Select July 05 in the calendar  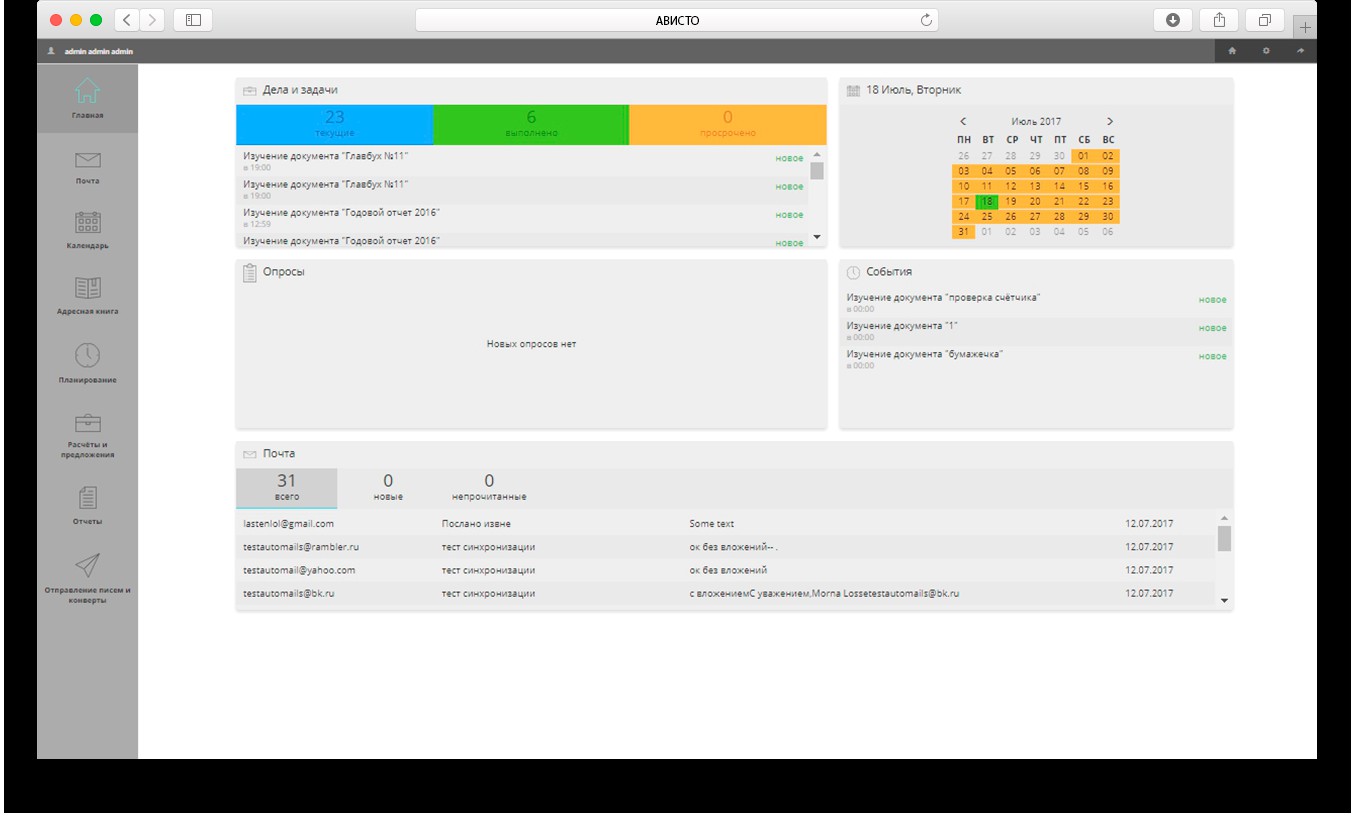(1011, 171)
